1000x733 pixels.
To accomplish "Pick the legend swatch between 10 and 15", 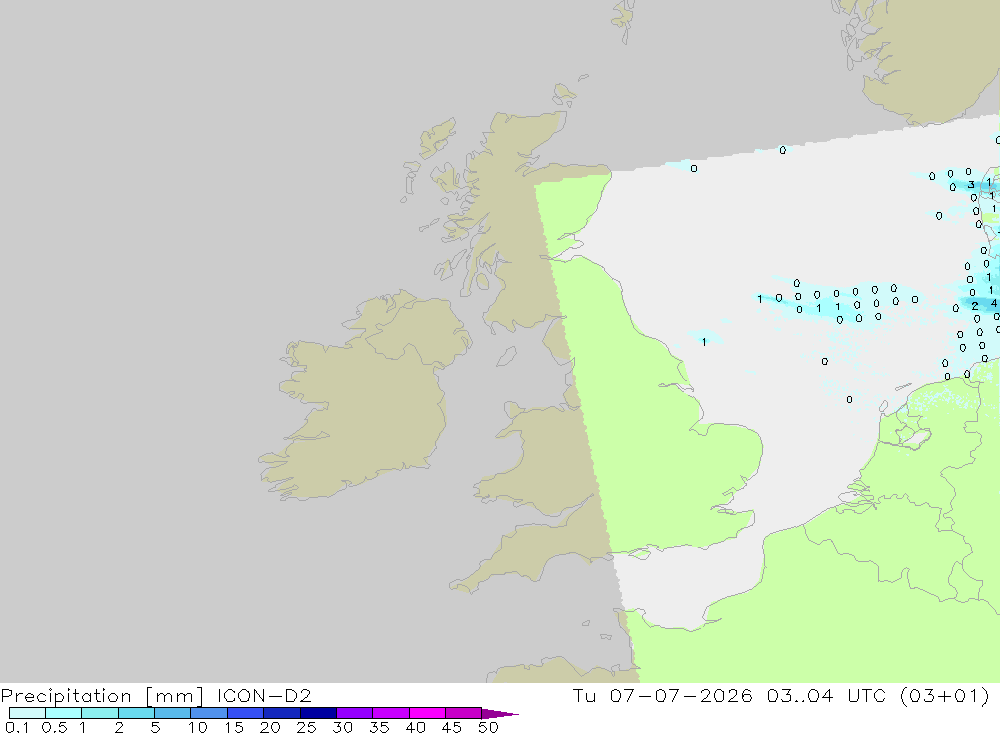I will 209,713.
